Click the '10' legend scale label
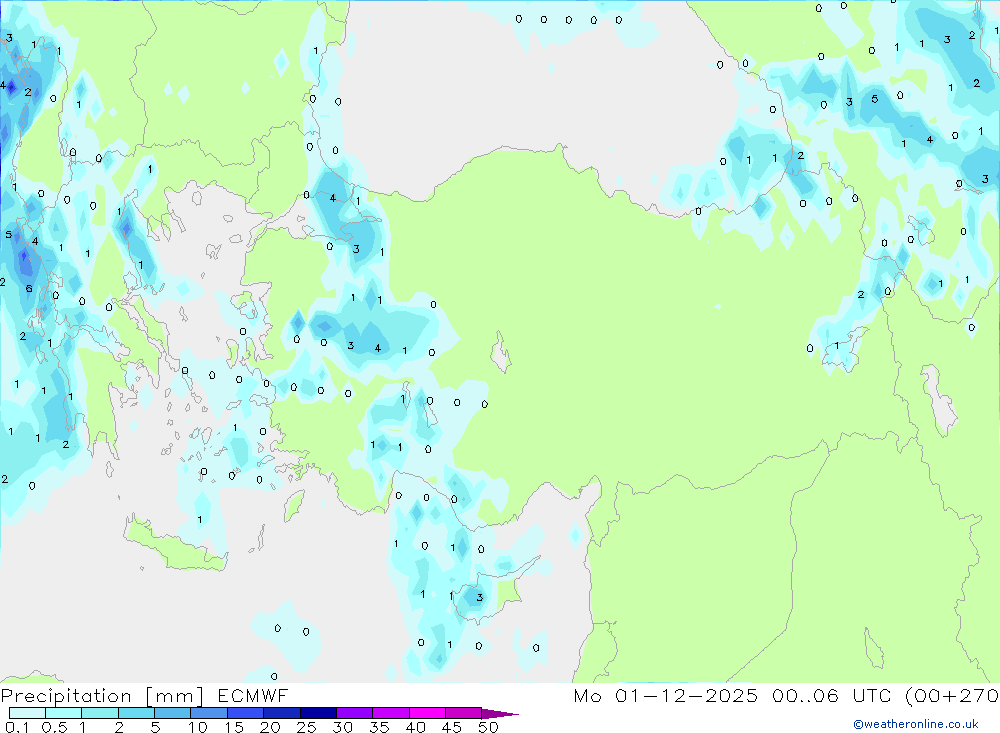 pyautogui.click(x=198, y=727)
